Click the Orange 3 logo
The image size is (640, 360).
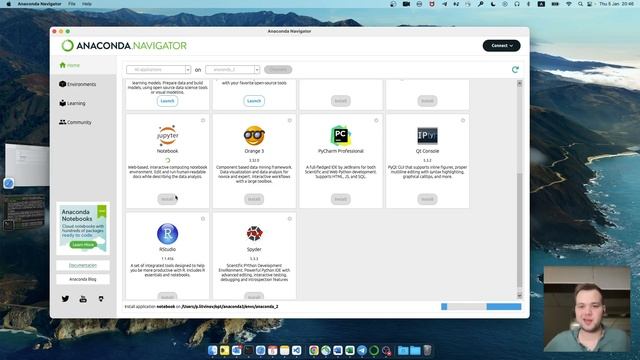point(254,136)
